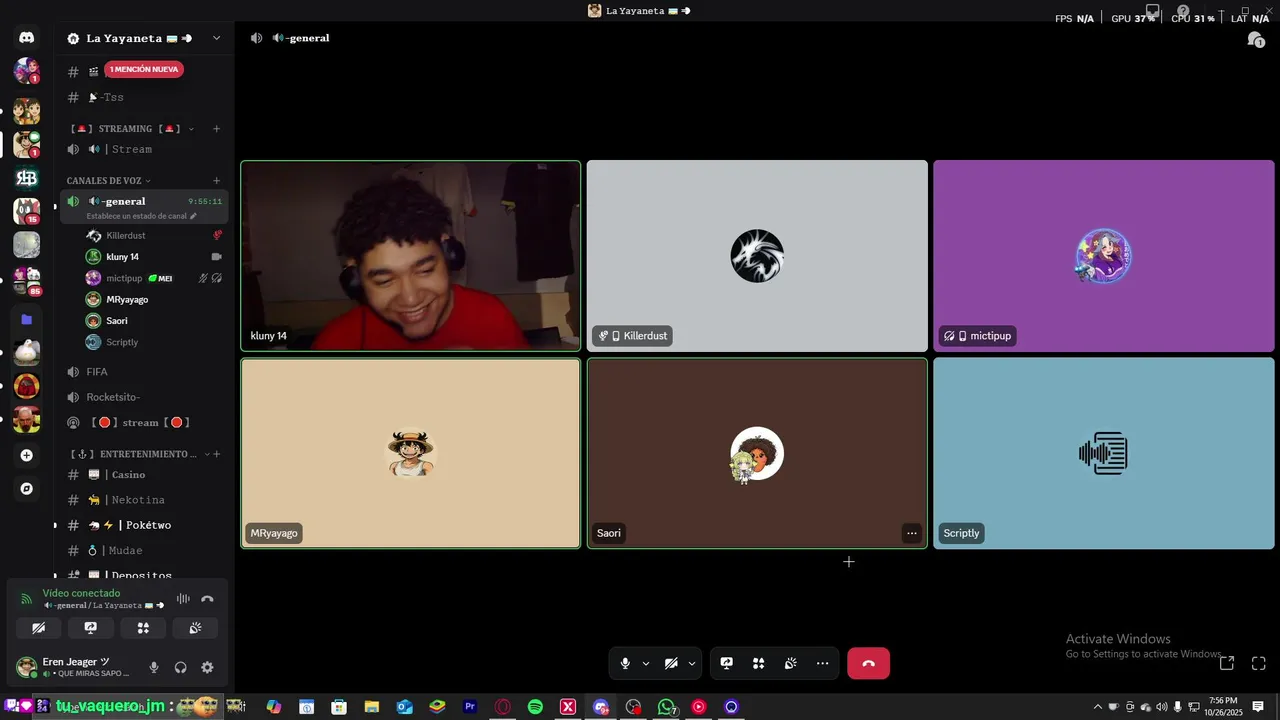Open the | Mudae channel
Viewport: 1280px width, 720px height.
point(144,550)
